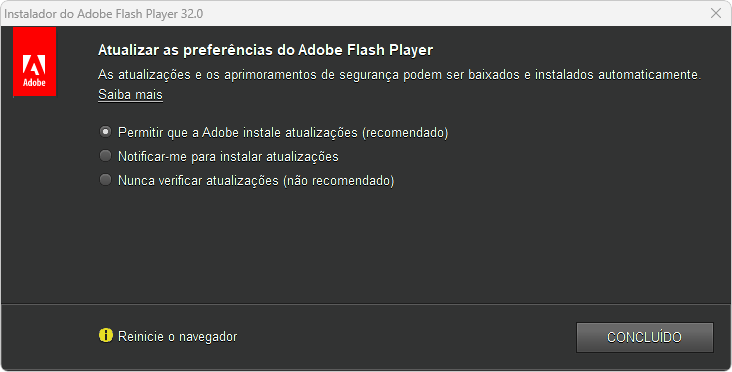The image size is (732, 372).
Task: Choose the Notificar-me para instalar radio button
Action: point(106,156)
